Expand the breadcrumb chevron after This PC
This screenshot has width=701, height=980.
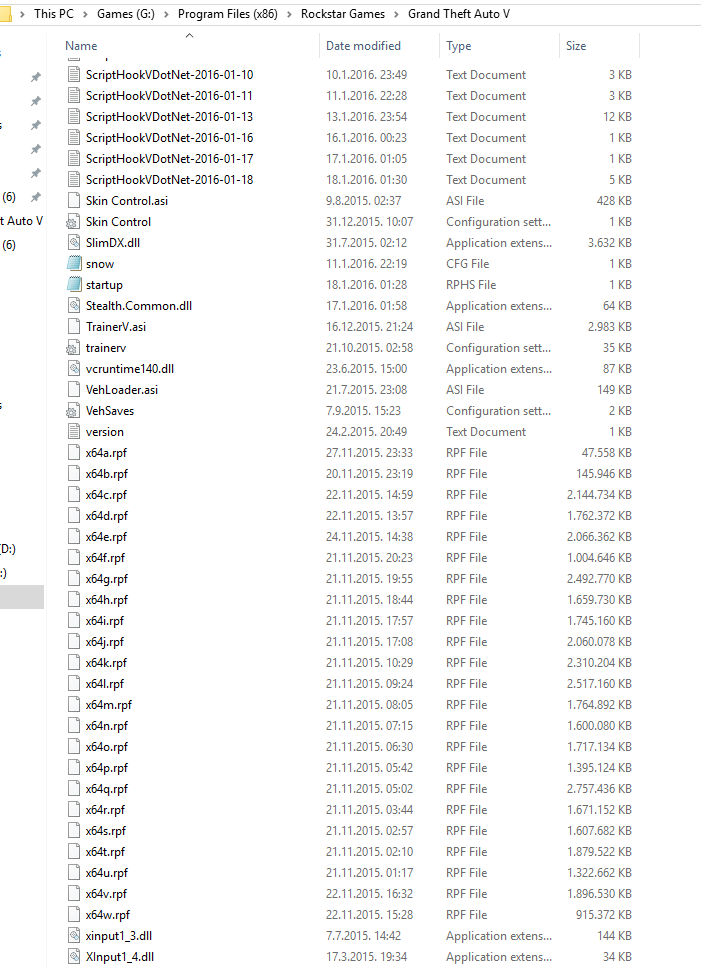85,14
